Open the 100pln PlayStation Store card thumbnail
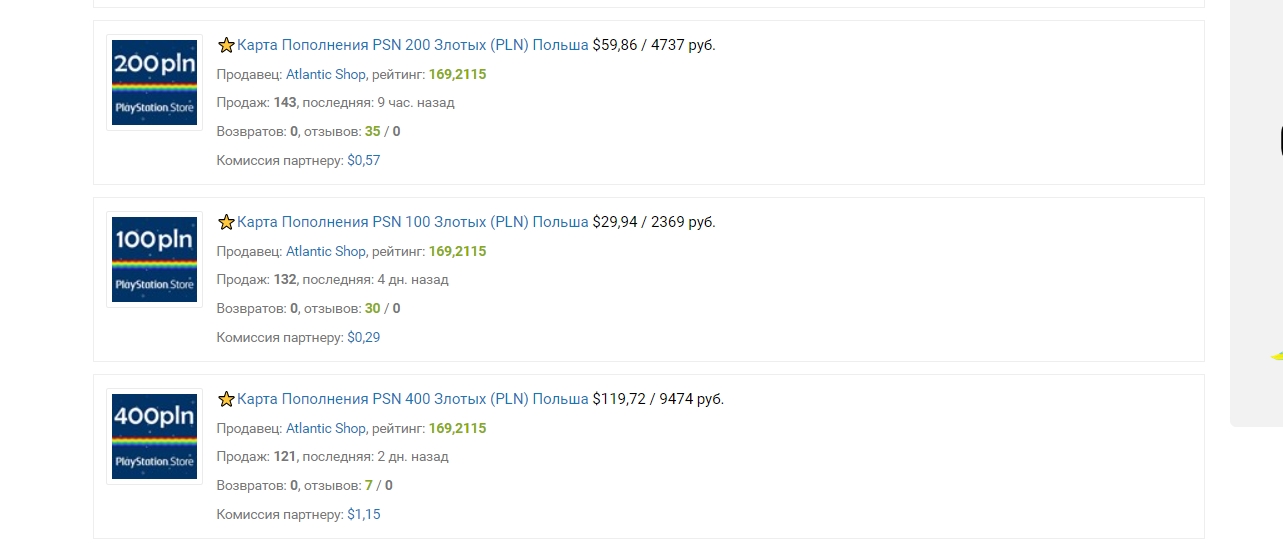This screenshot has width=1283, height=547. (154, 259)
